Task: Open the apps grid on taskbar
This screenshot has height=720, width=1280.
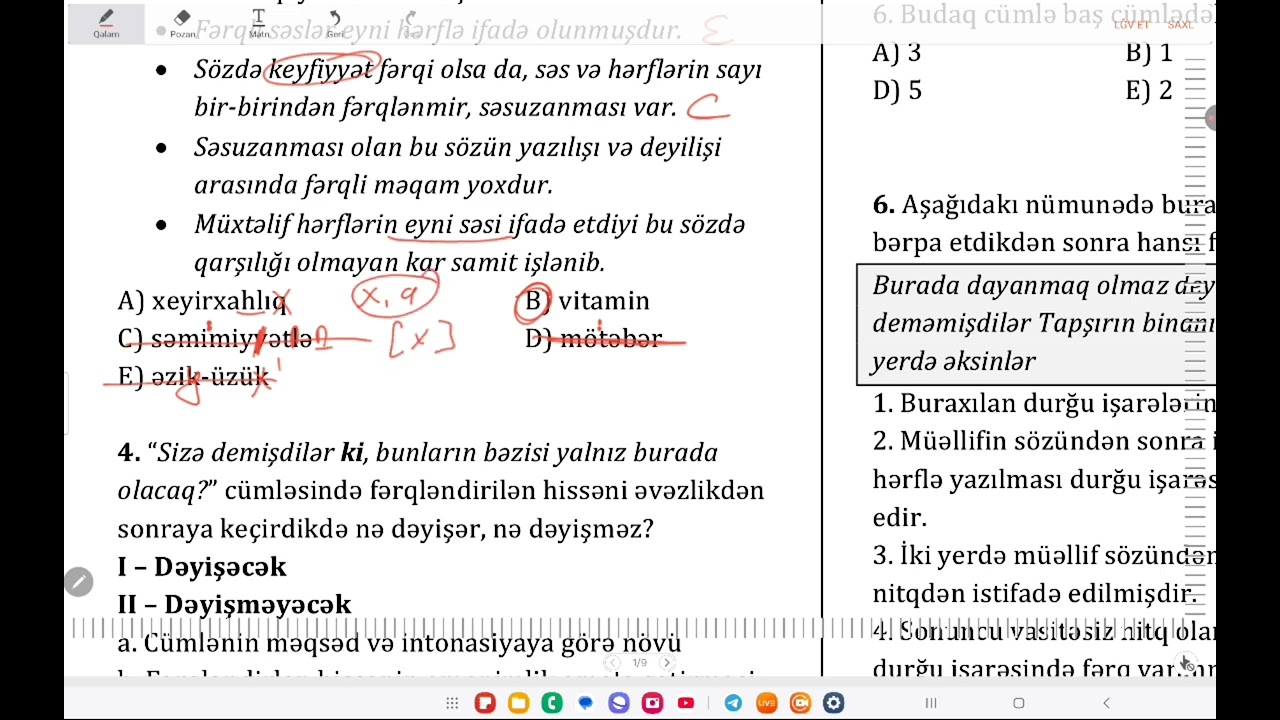Action: tap(452, 703)
